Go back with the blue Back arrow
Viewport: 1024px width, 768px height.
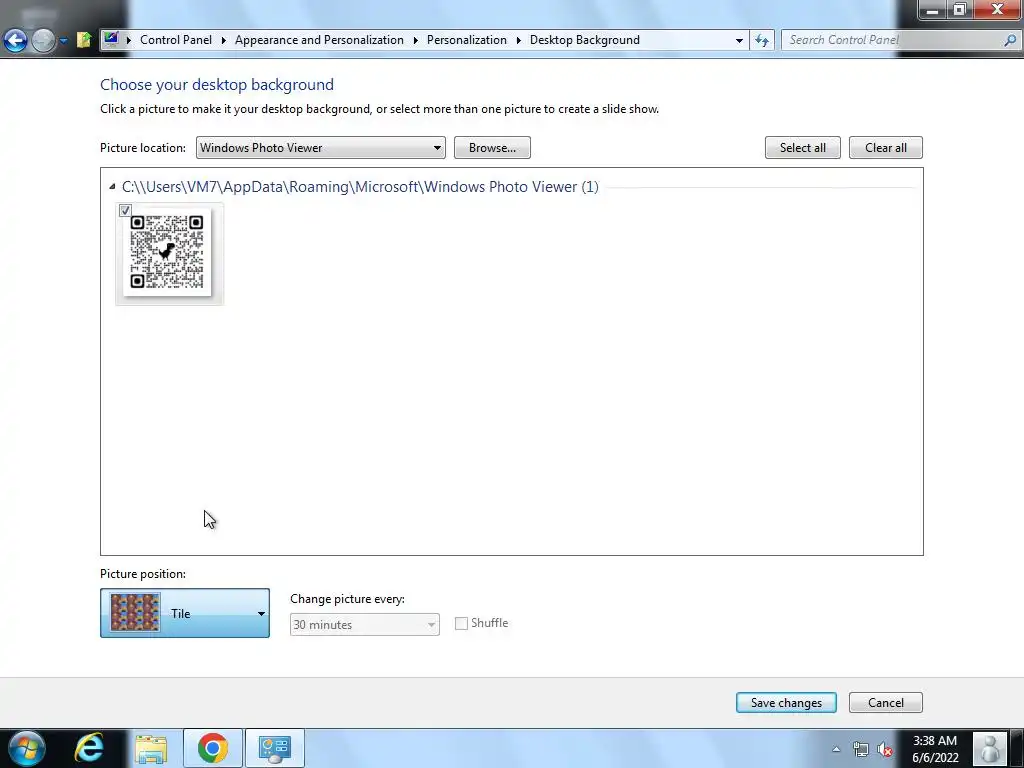16,40
